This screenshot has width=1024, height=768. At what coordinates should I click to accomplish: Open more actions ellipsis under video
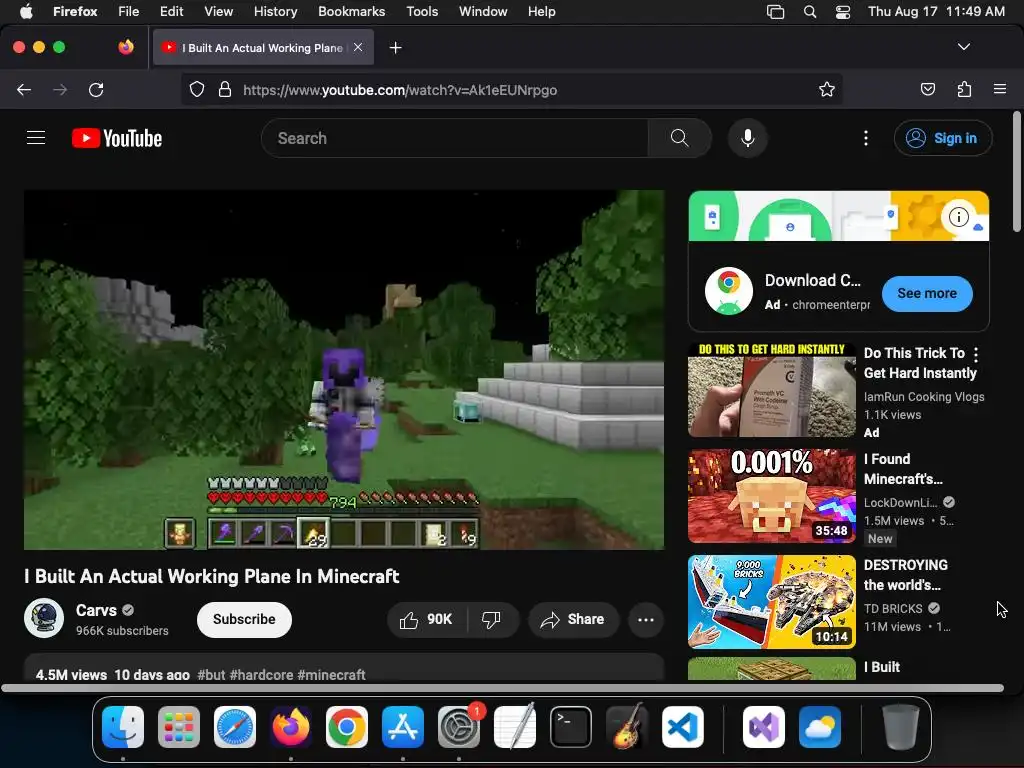646,619
